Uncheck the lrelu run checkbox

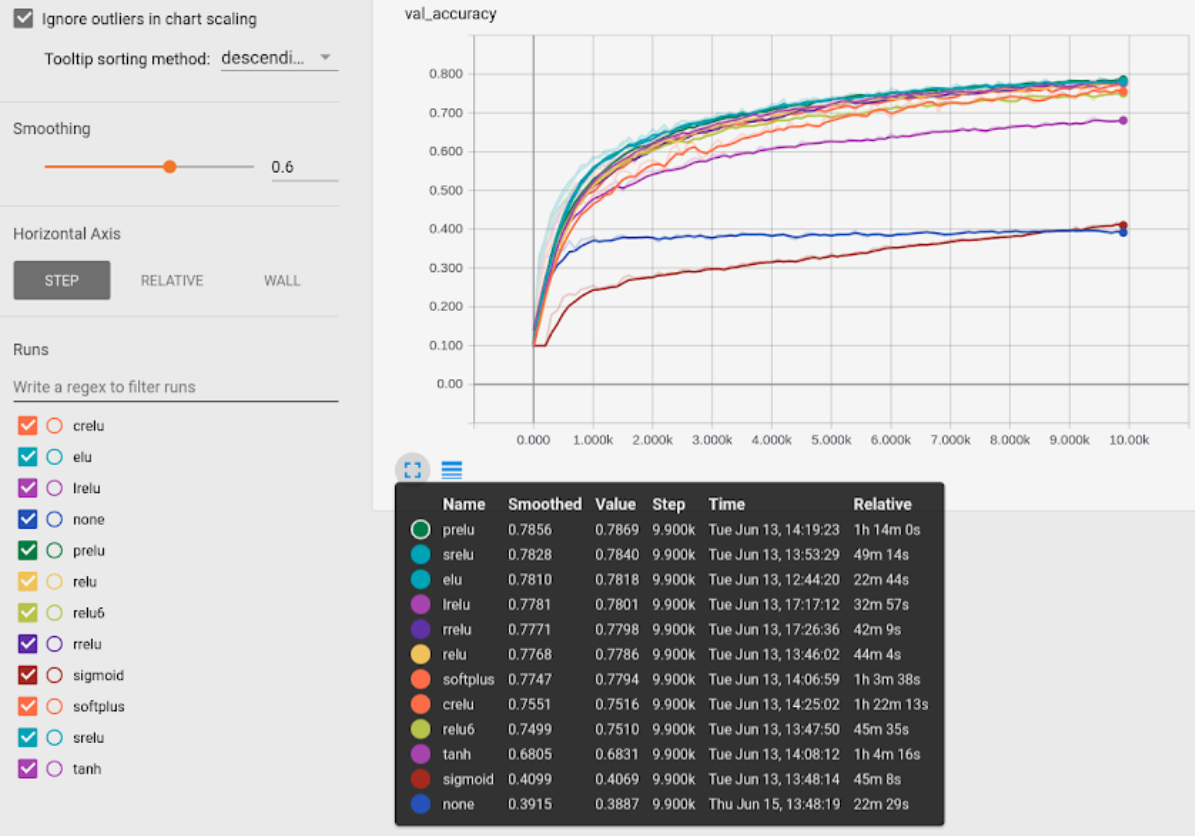click(27, 488)
